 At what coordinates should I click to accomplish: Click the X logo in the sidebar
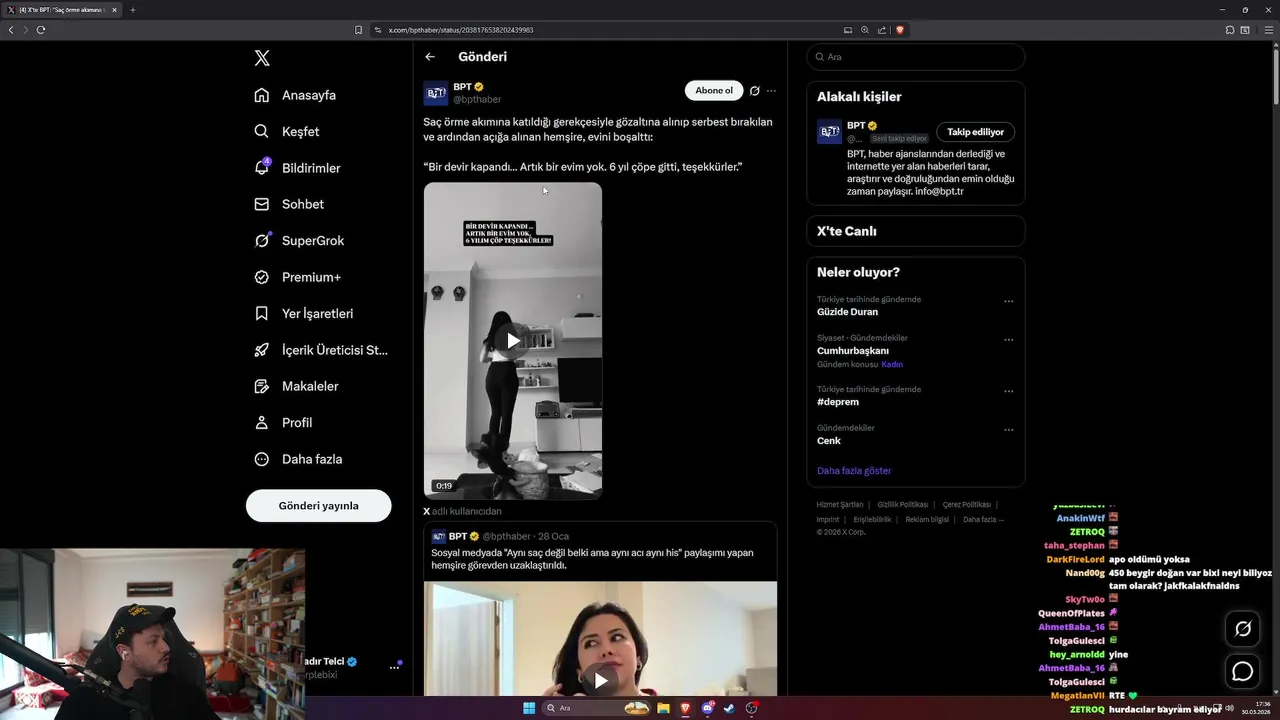click(262, 58)
